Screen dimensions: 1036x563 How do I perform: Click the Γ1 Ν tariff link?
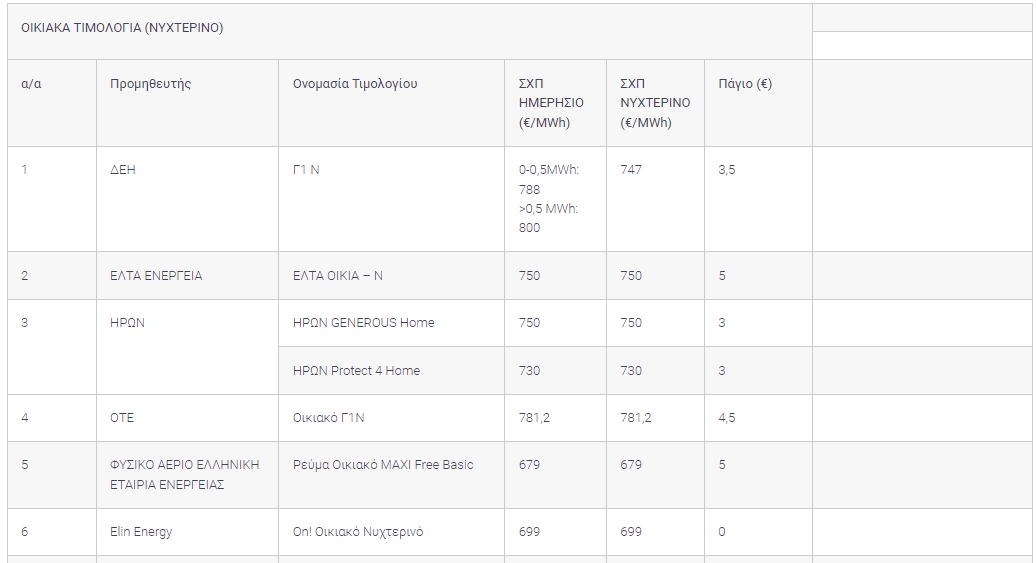coord(306,170)
